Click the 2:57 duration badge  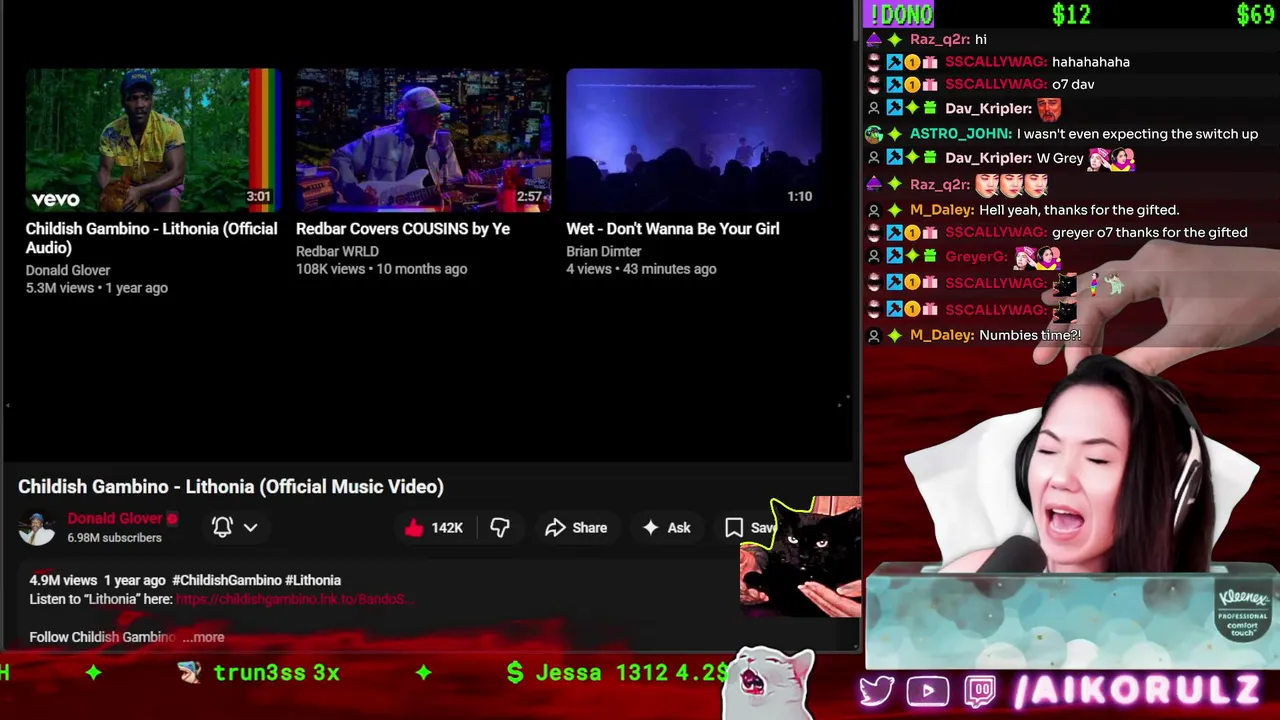tap(529, 196)
